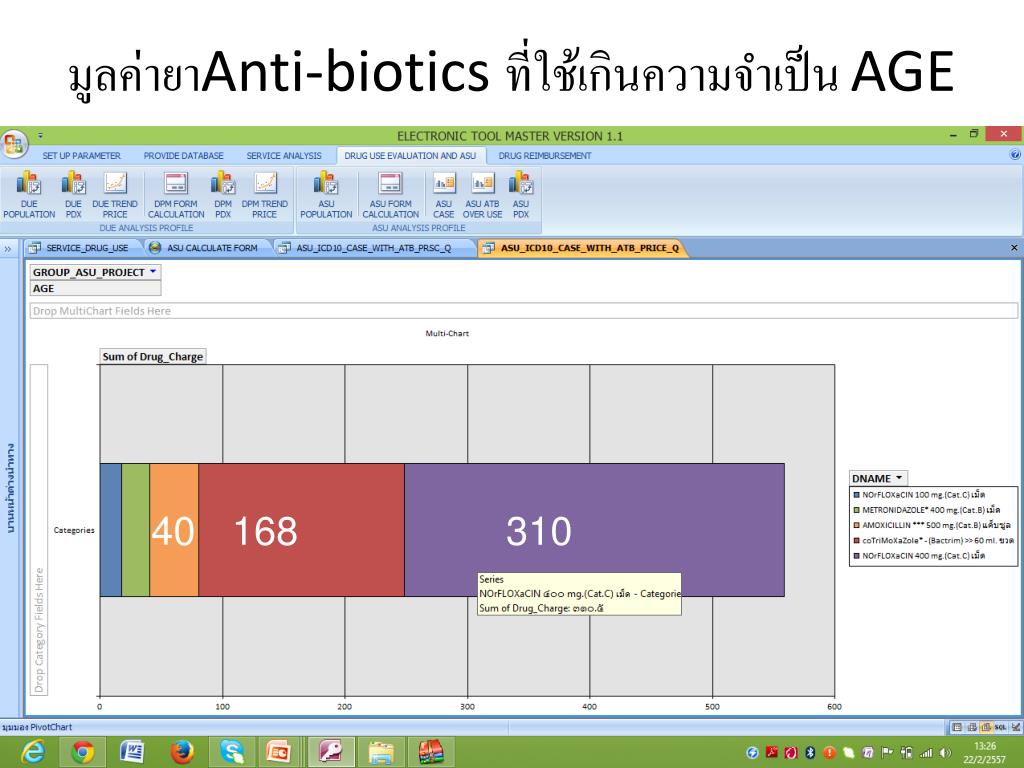Viewport: 1024px width, 768px height.
Task: Open Google Chrome from taskbar
Action: (82, 752)
